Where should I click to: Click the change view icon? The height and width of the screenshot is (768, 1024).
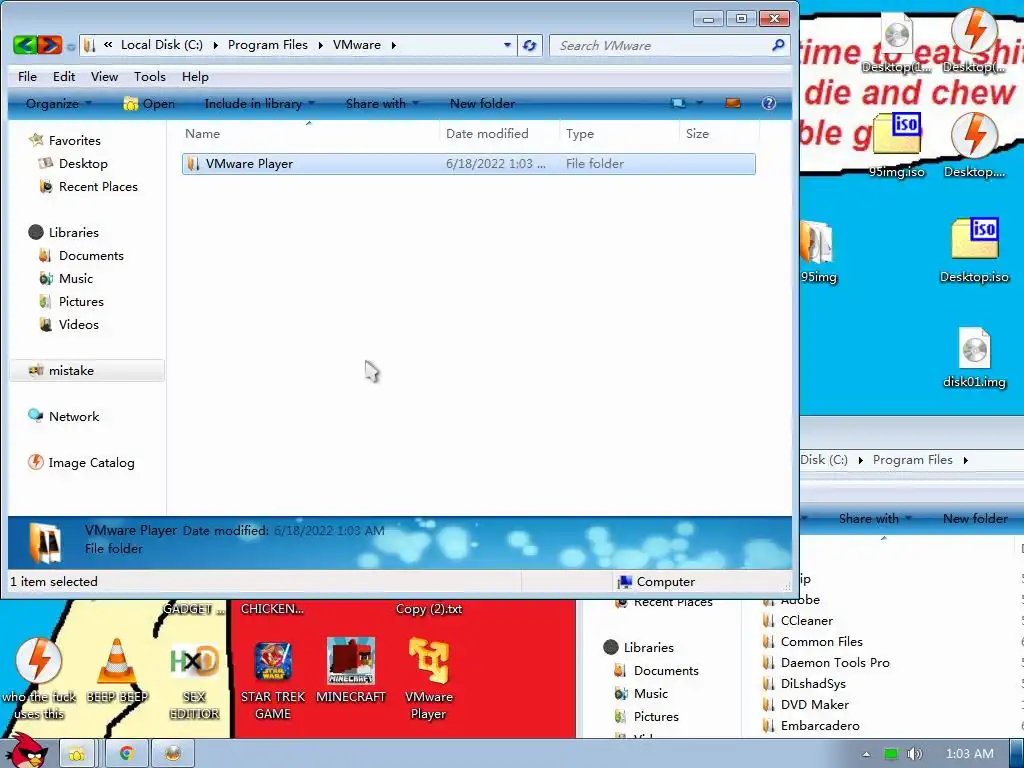[x=679, y=103]
